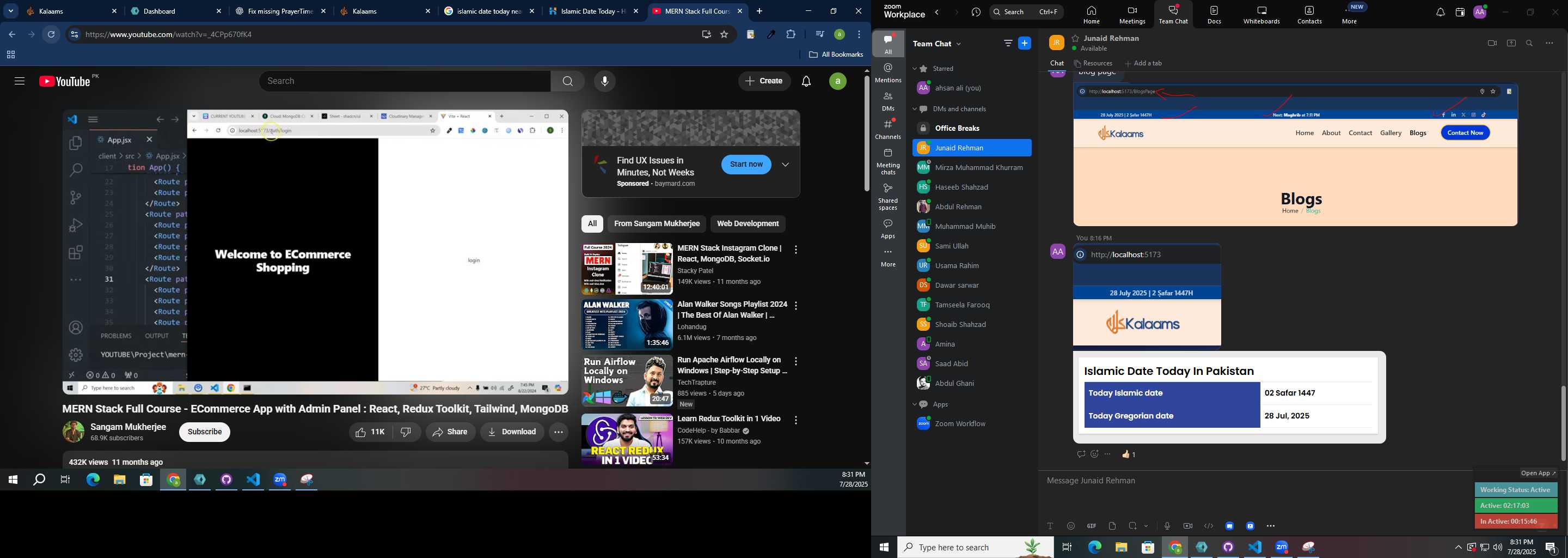
Task: Click YouTube search text field
Action: [406, 81]
